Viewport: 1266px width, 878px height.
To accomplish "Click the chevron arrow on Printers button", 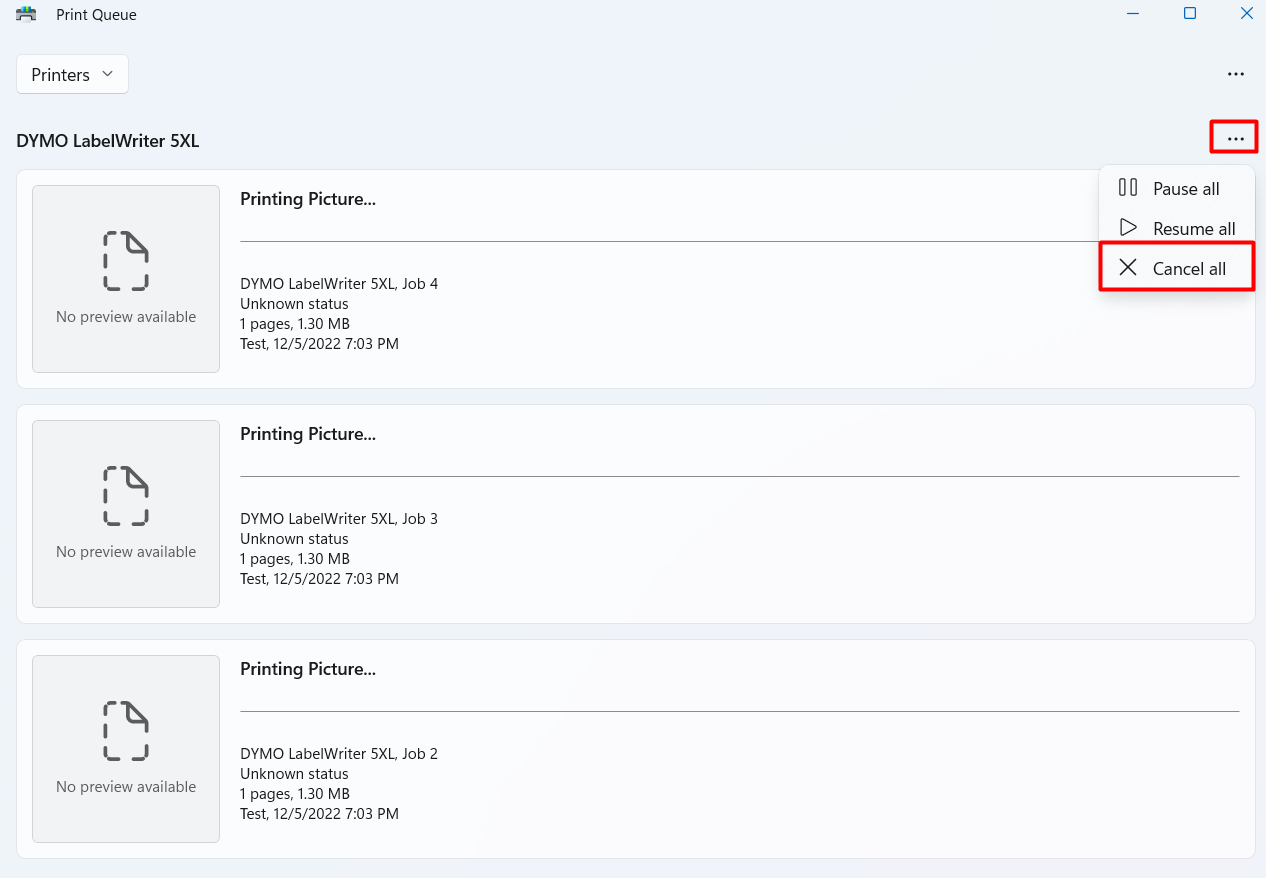I will (x=107, y=75).
